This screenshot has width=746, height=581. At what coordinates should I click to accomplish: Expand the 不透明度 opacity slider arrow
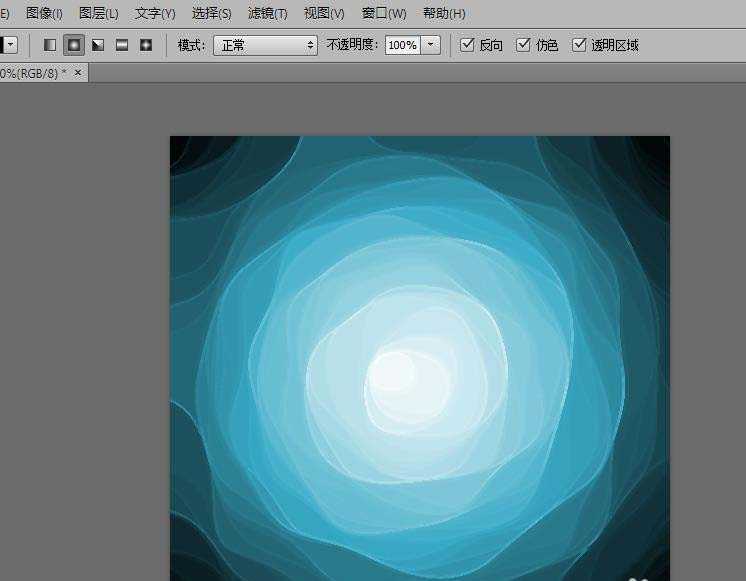431,45
